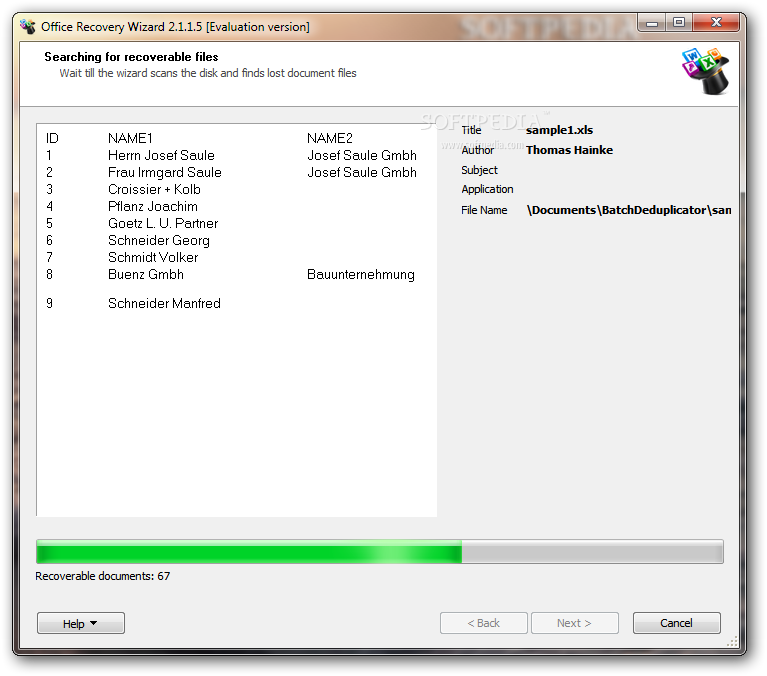Click the 'Croissier + Kolb' entry

tap(154, 189)
